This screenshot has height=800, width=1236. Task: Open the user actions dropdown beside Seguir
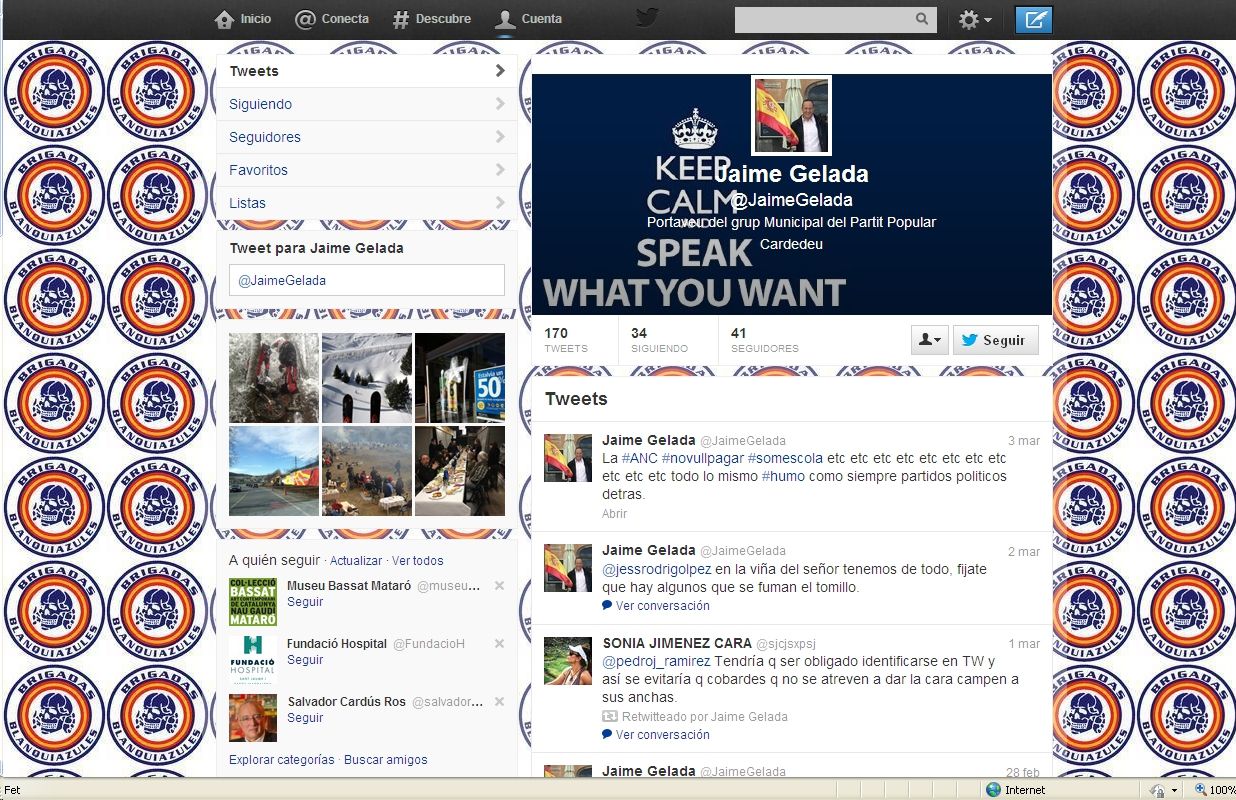pos(930,340)
